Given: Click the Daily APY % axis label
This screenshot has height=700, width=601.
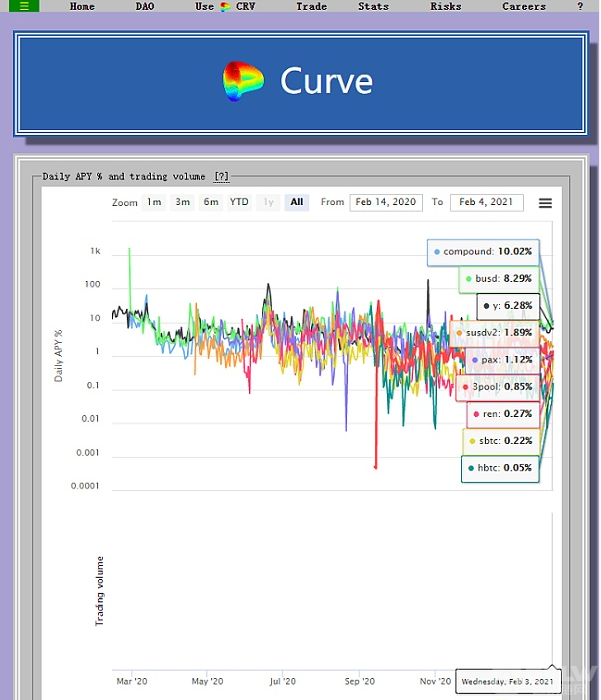Looking at the screenshot, I should coord(58,356).
